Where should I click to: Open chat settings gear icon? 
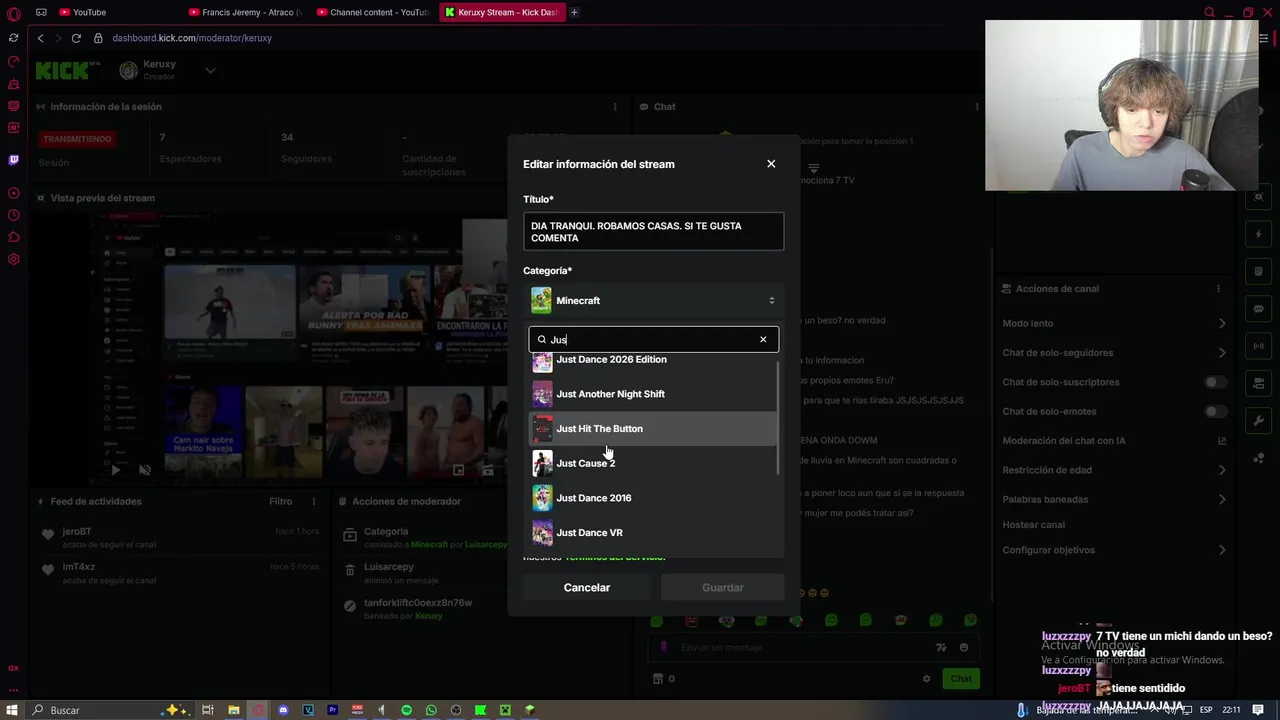click(x=927, y=679)
